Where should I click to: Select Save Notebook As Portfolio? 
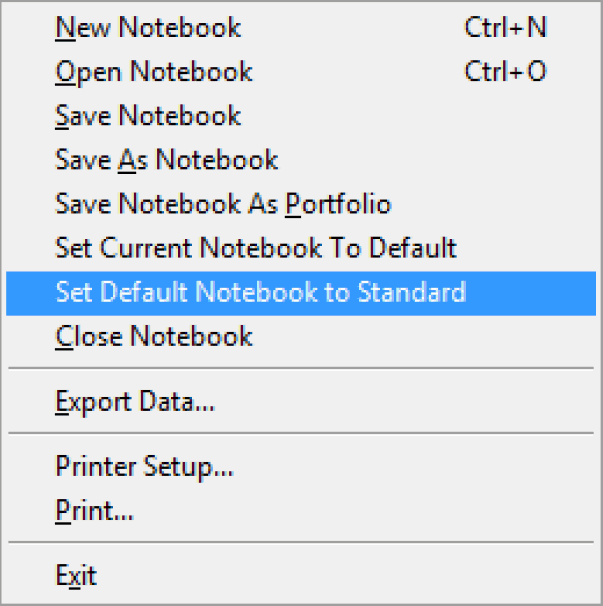coord(223,204)
